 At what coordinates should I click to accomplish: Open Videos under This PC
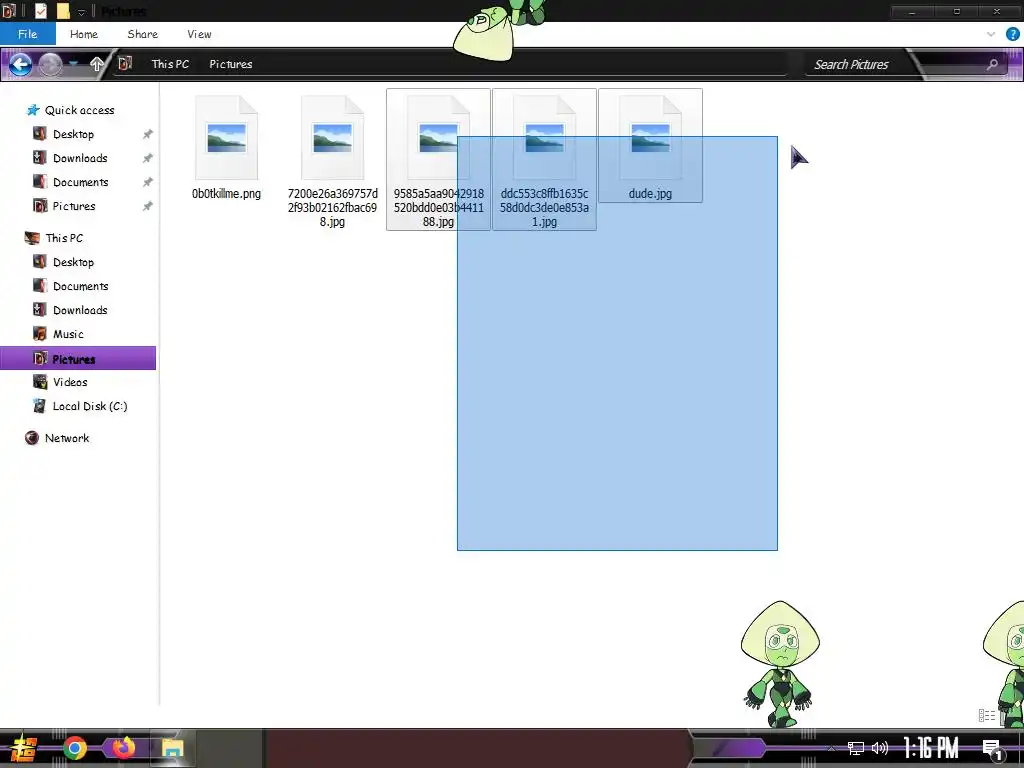pos(70,382)
